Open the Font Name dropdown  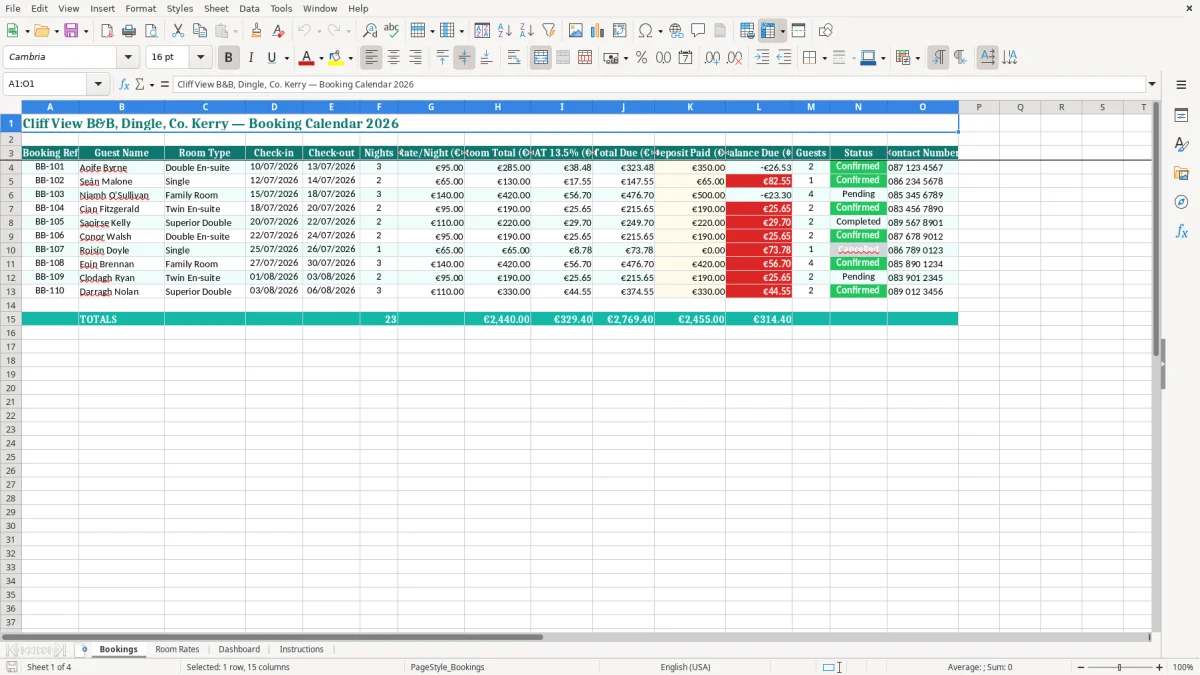pyautogui.click(x=128, y=58)
